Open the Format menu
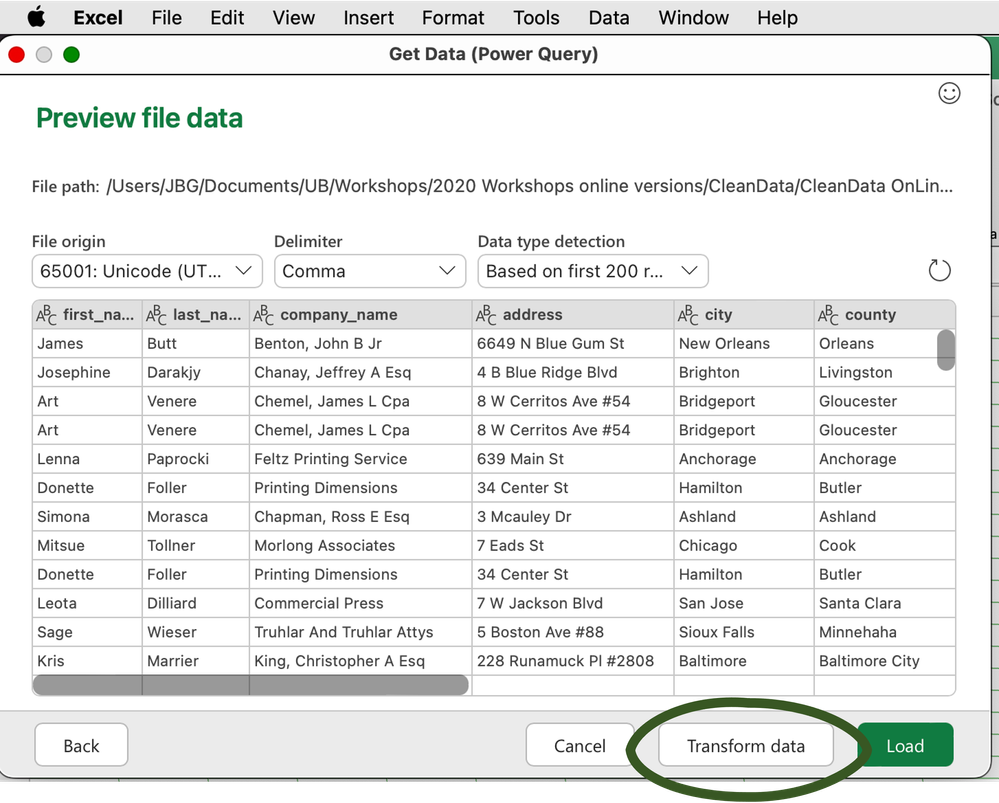This screenshot has width=999, height=803. [453, 17]
